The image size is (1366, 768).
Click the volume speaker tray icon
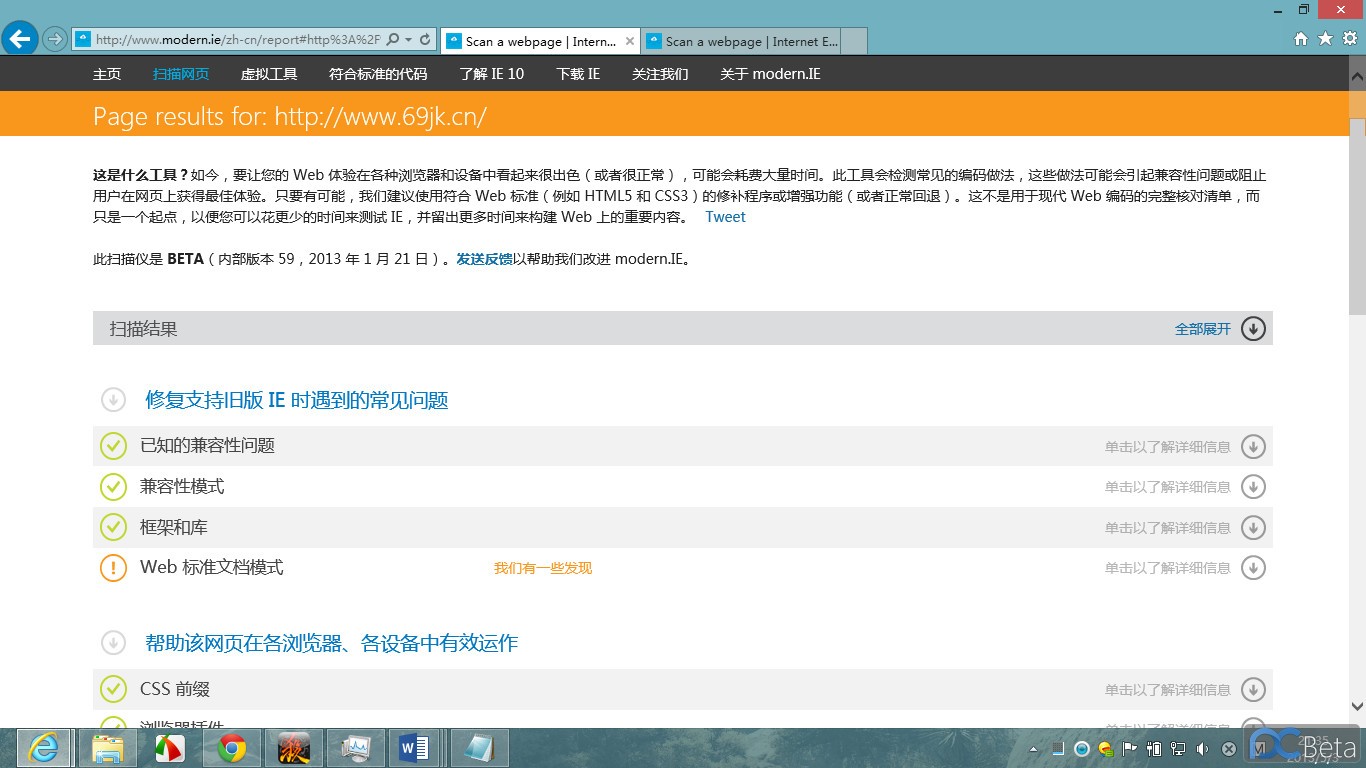1202,749
